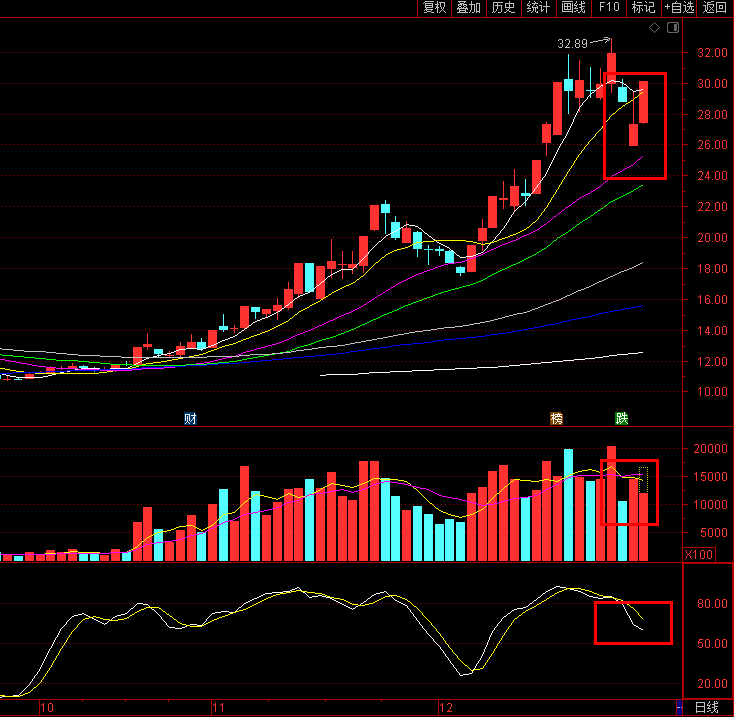The image size is (734, 717).
Task: Open the 复权 menu button
Action: pyautogui.click(x=434, y=8)
